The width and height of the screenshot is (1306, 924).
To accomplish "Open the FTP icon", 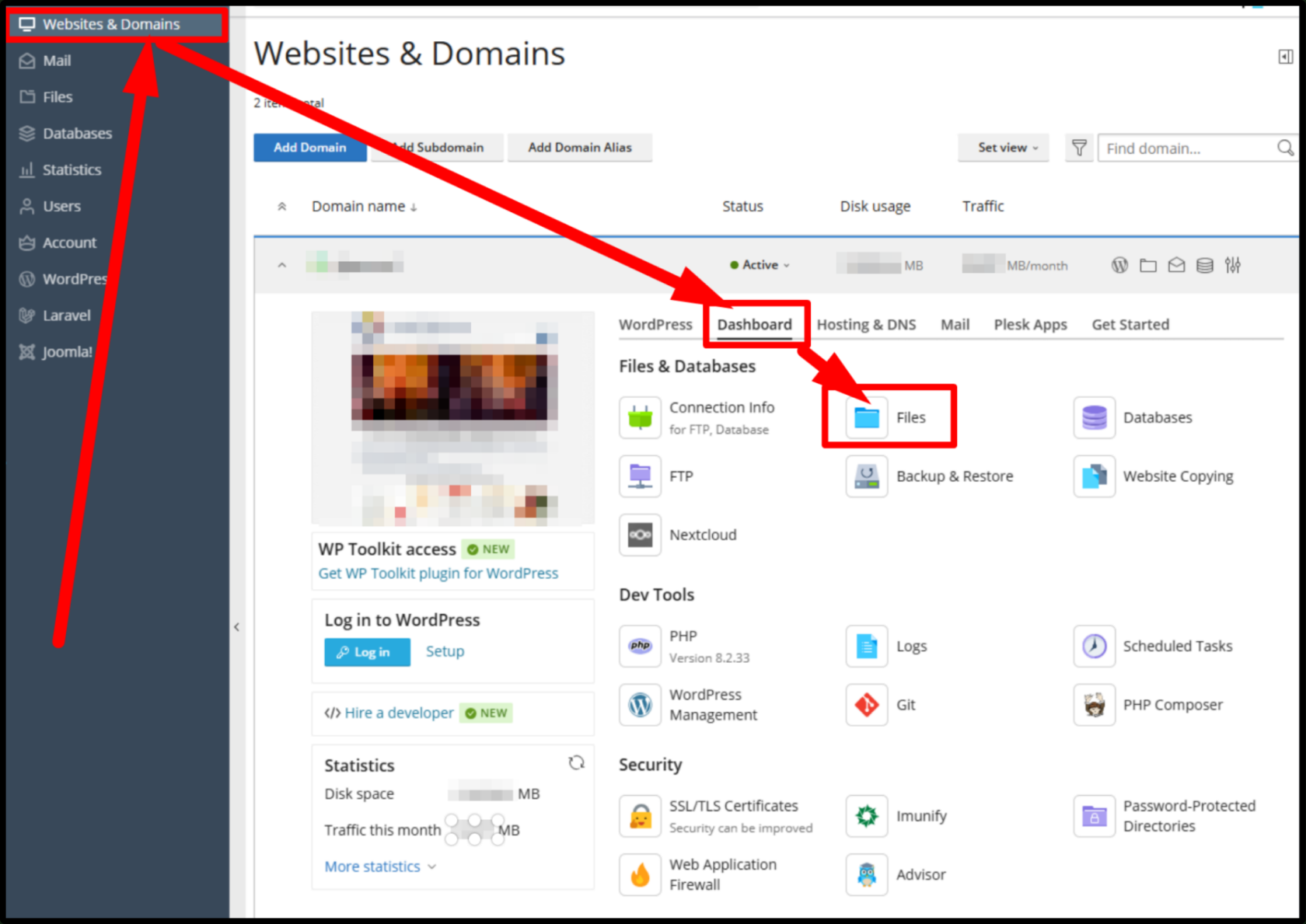I will tap(640, 476).
